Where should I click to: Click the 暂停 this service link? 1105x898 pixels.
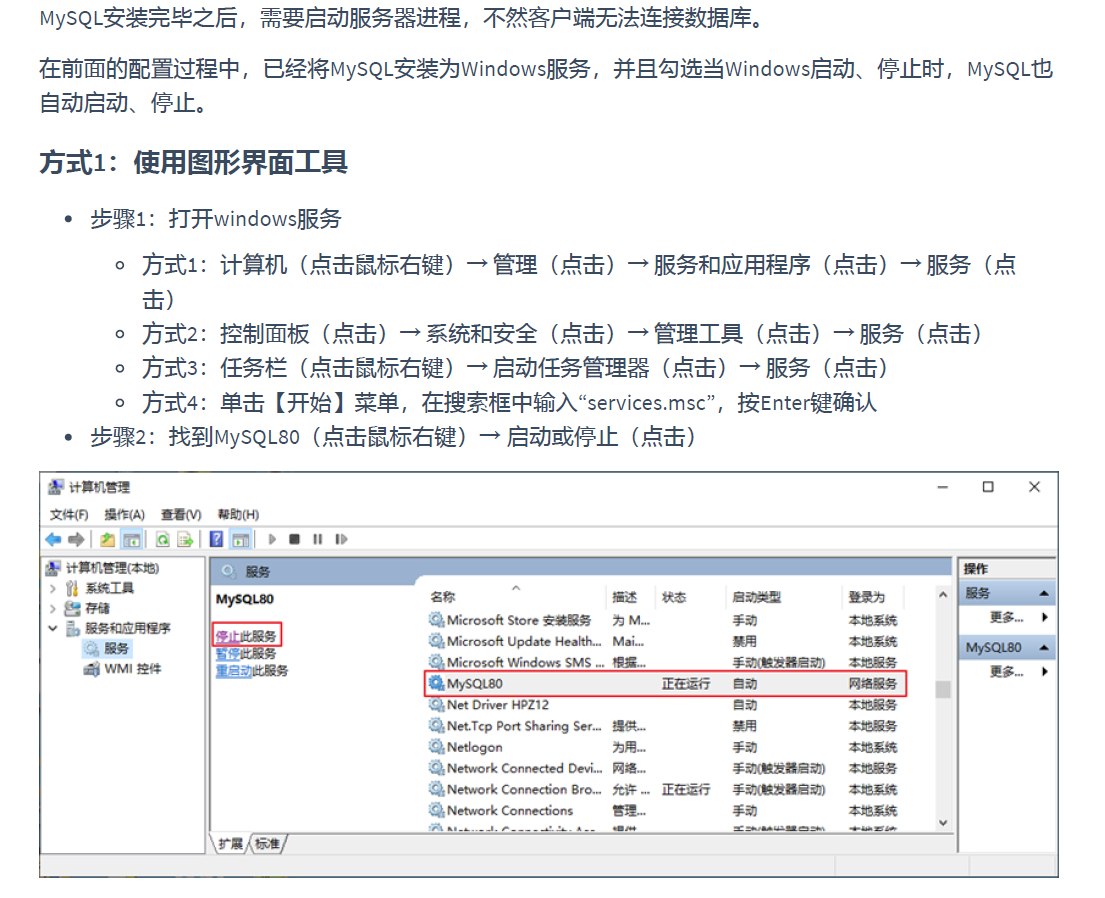pos(227,654)
